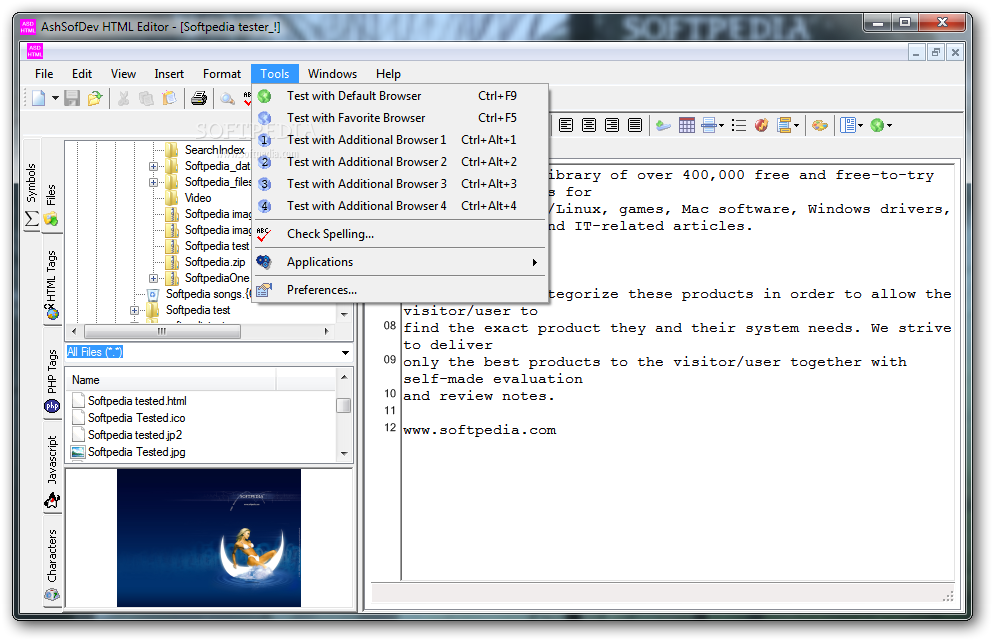Click the Save floppy disk icon
993x641 pixels.
72,98
